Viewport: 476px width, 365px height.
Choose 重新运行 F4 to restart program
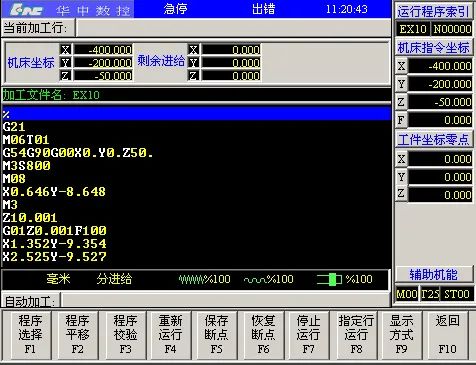coord(170,335)
